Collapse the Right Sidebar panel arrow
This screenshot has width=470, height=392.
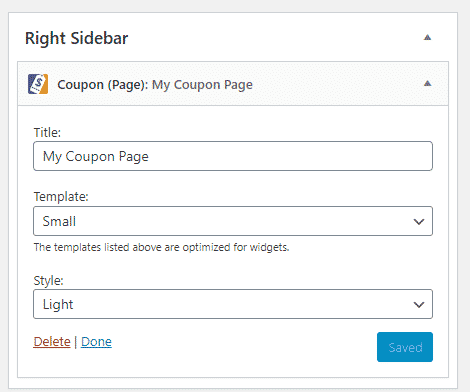(x=427, y=37)
